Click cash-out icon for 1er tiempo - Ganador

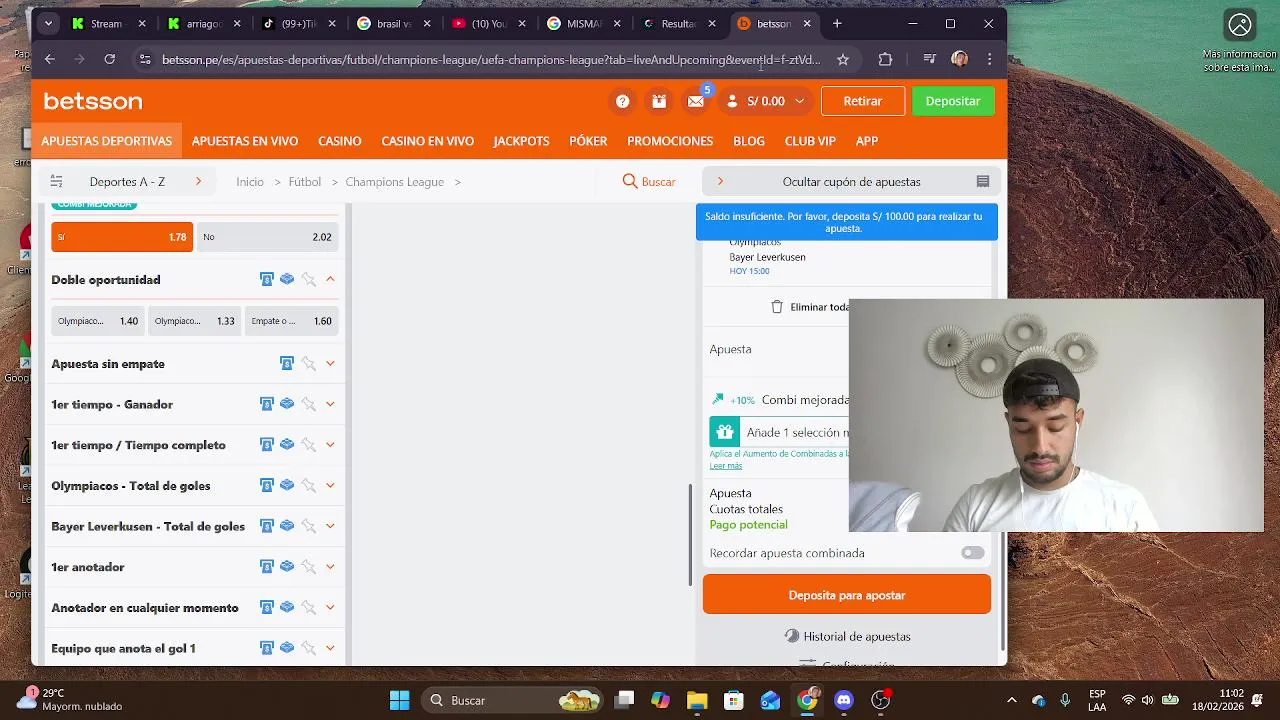[267, 404]
